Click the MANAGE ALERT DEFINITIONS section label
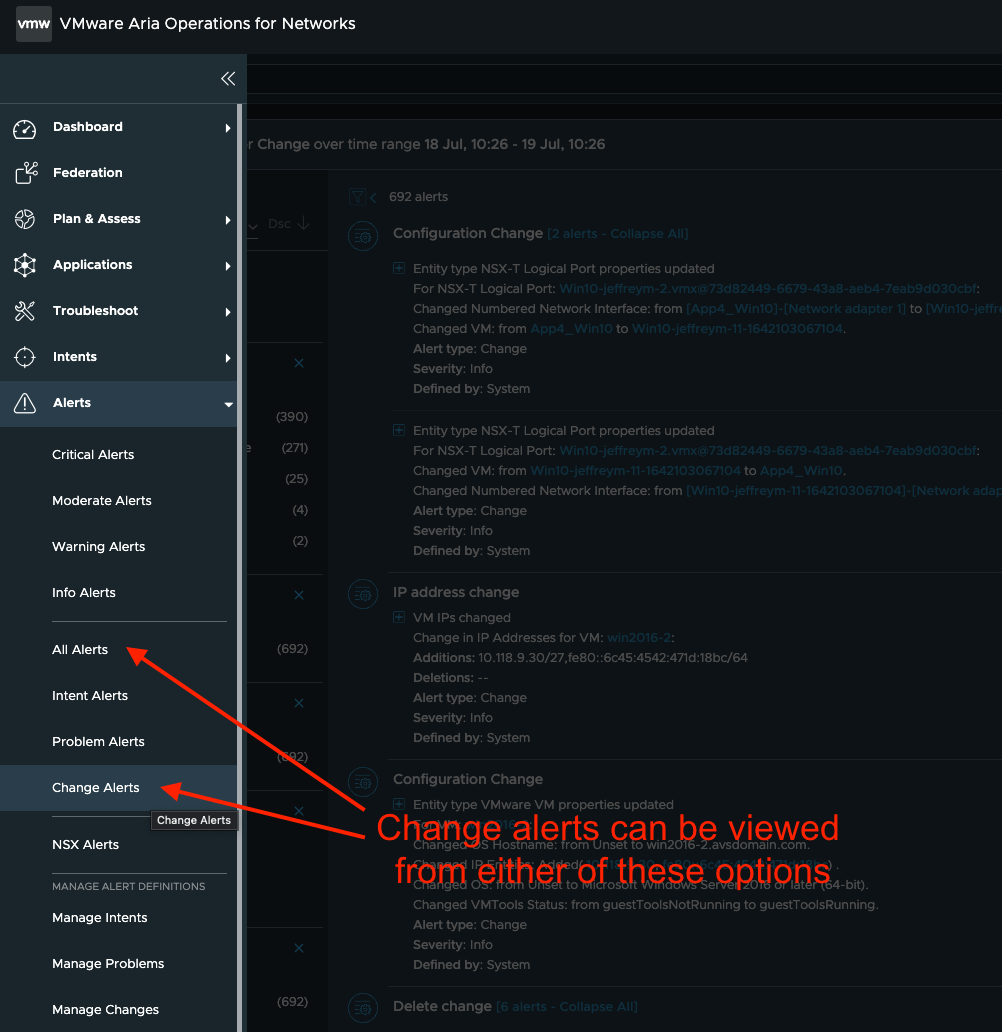 [x=128, y=887]
